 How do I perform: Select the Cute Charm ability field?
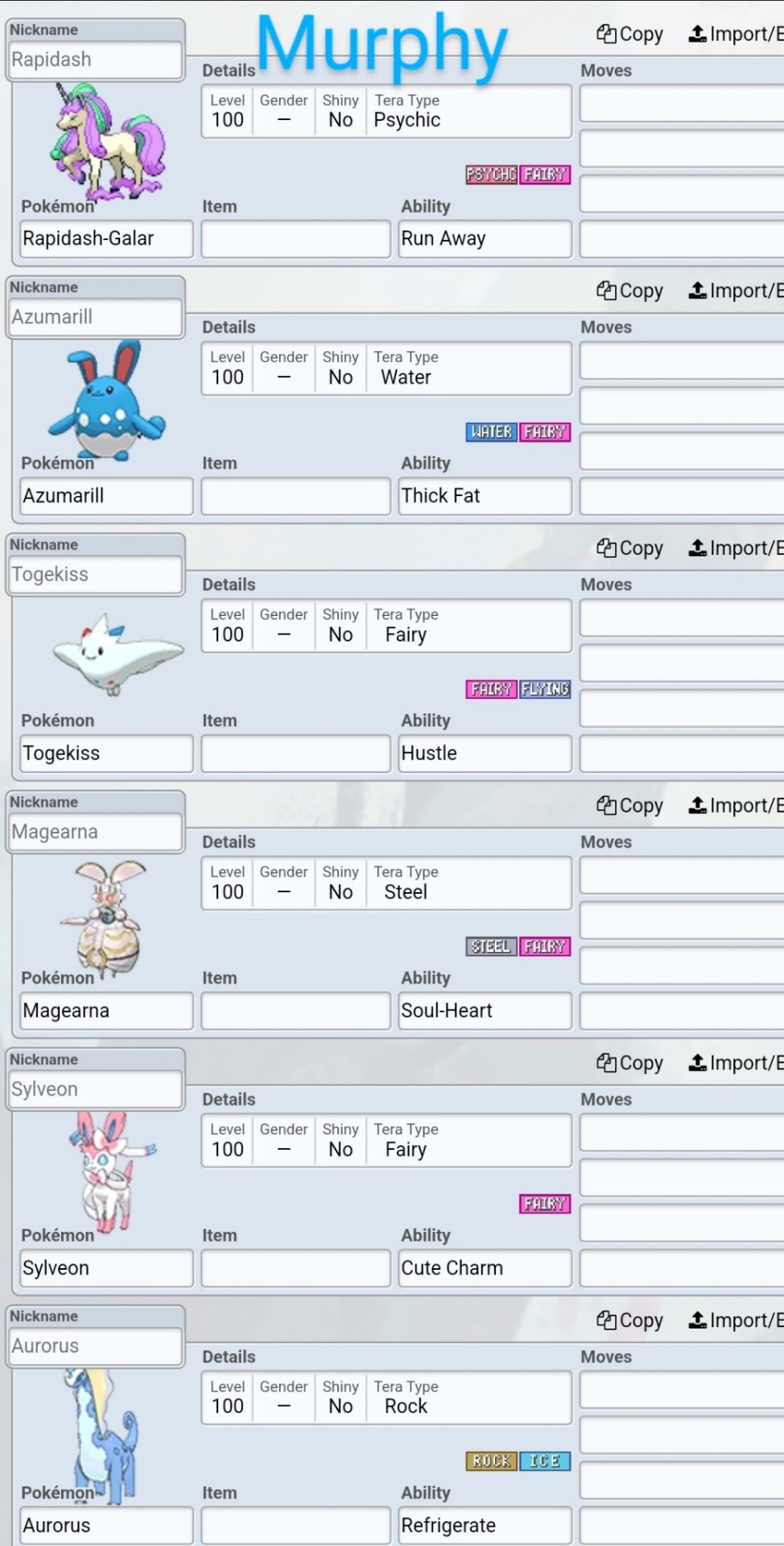tap(485, 1268)
